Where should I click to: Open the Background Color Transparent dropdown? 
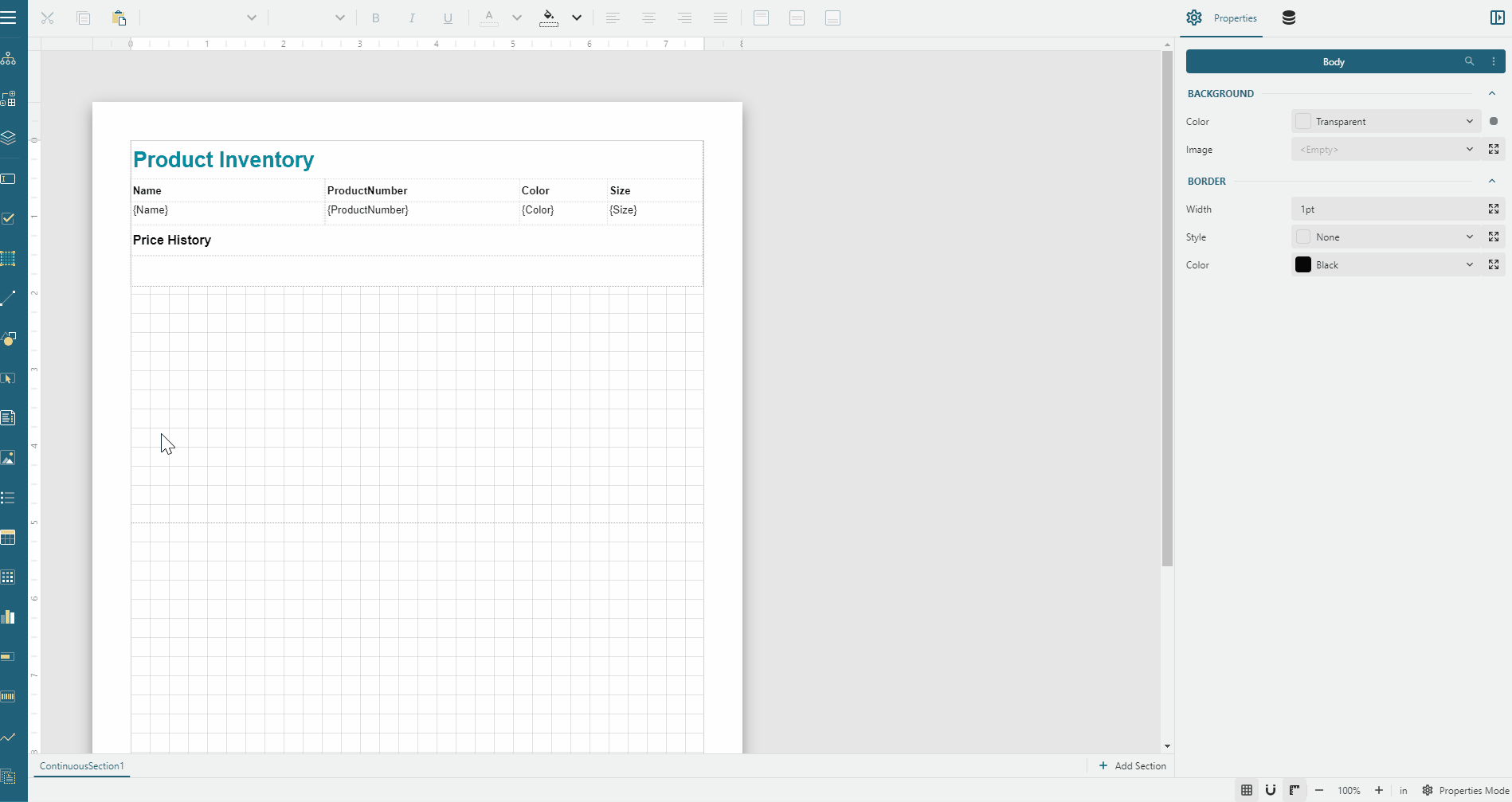point(1386,121)
